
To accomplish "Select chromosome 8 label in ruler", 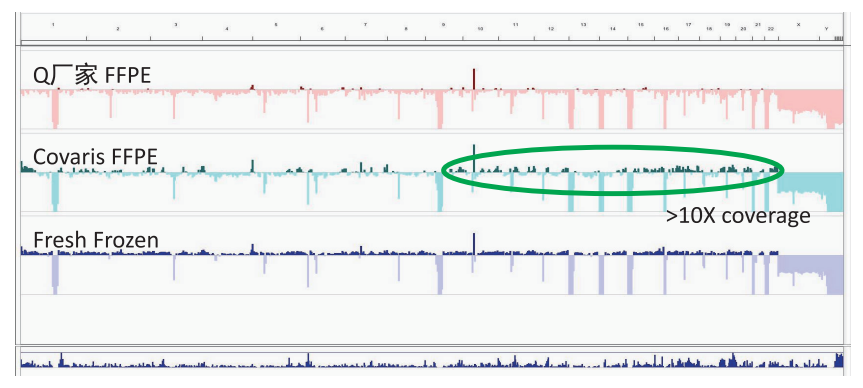I will 406,28.
